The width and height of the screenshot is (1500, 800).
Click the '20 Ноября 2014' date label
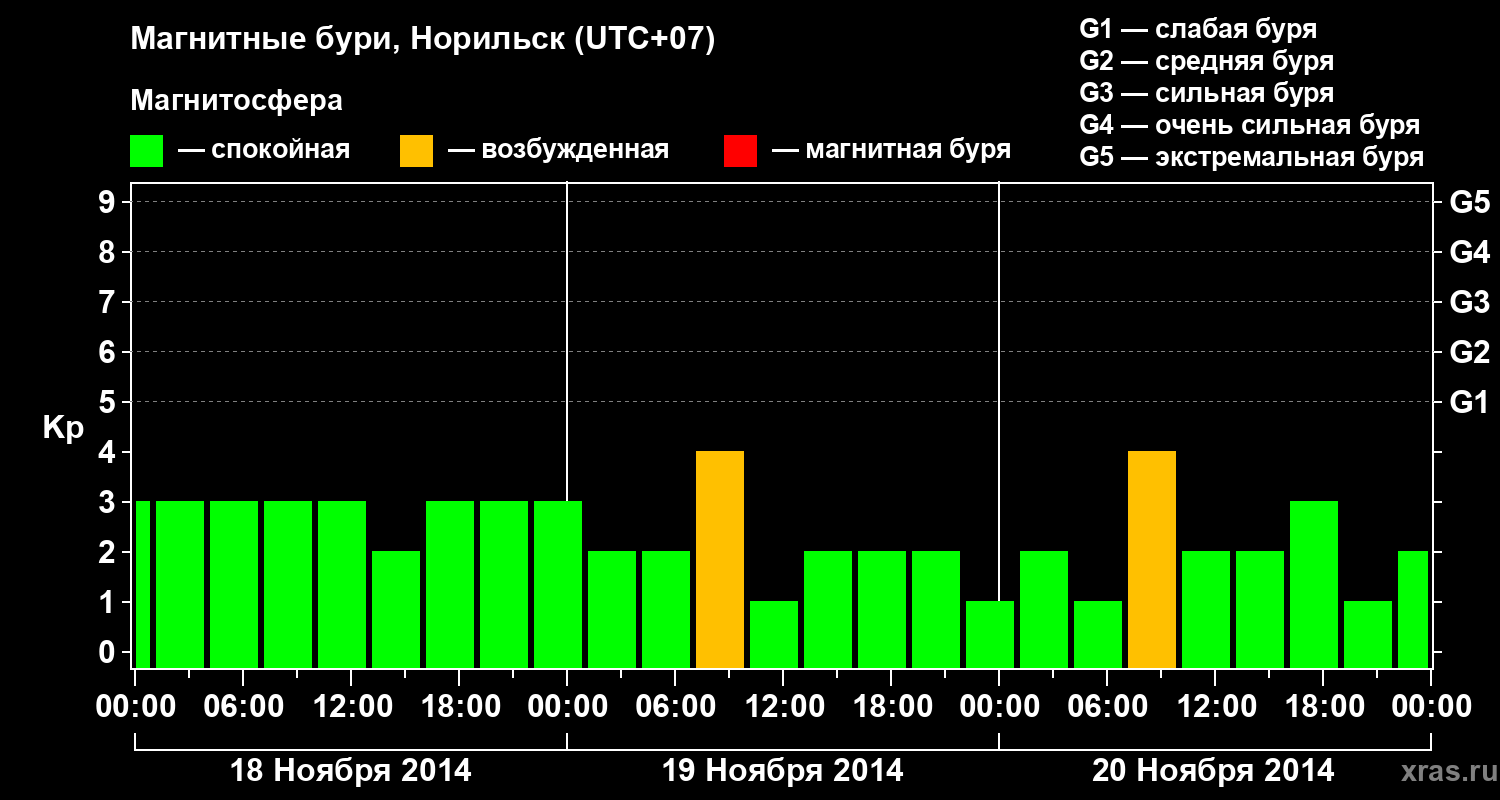(x=1213, y=771)
